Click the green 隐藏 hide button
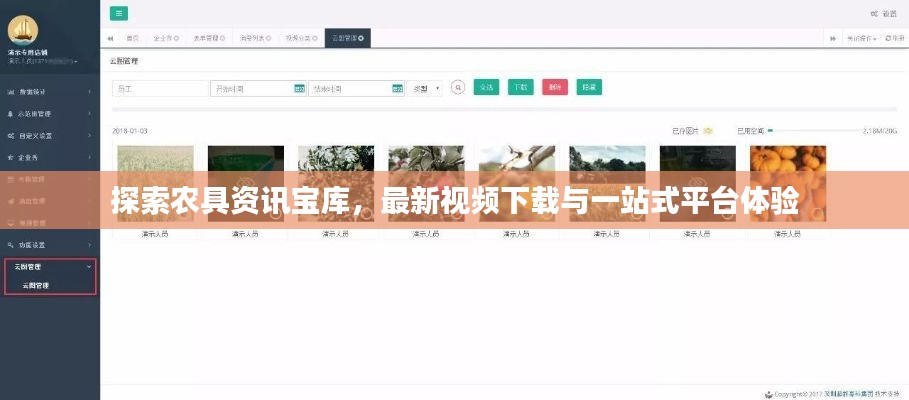The width and height of the screenshot is (909, 400). [x=589, y=87]
